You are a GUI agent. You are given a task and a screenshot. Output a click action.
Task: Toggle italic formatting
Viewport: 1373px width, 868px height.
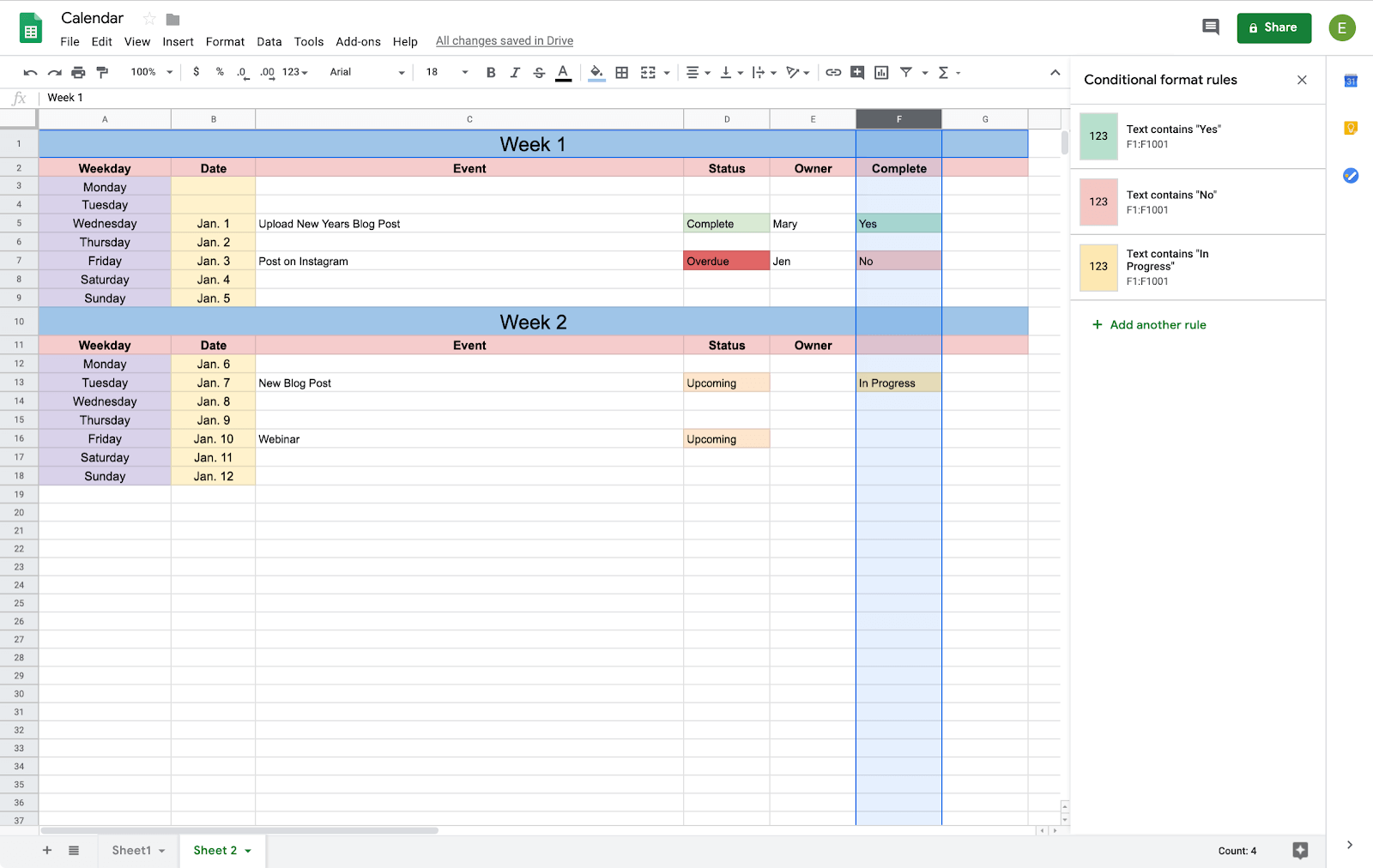(x=515, y=73)
